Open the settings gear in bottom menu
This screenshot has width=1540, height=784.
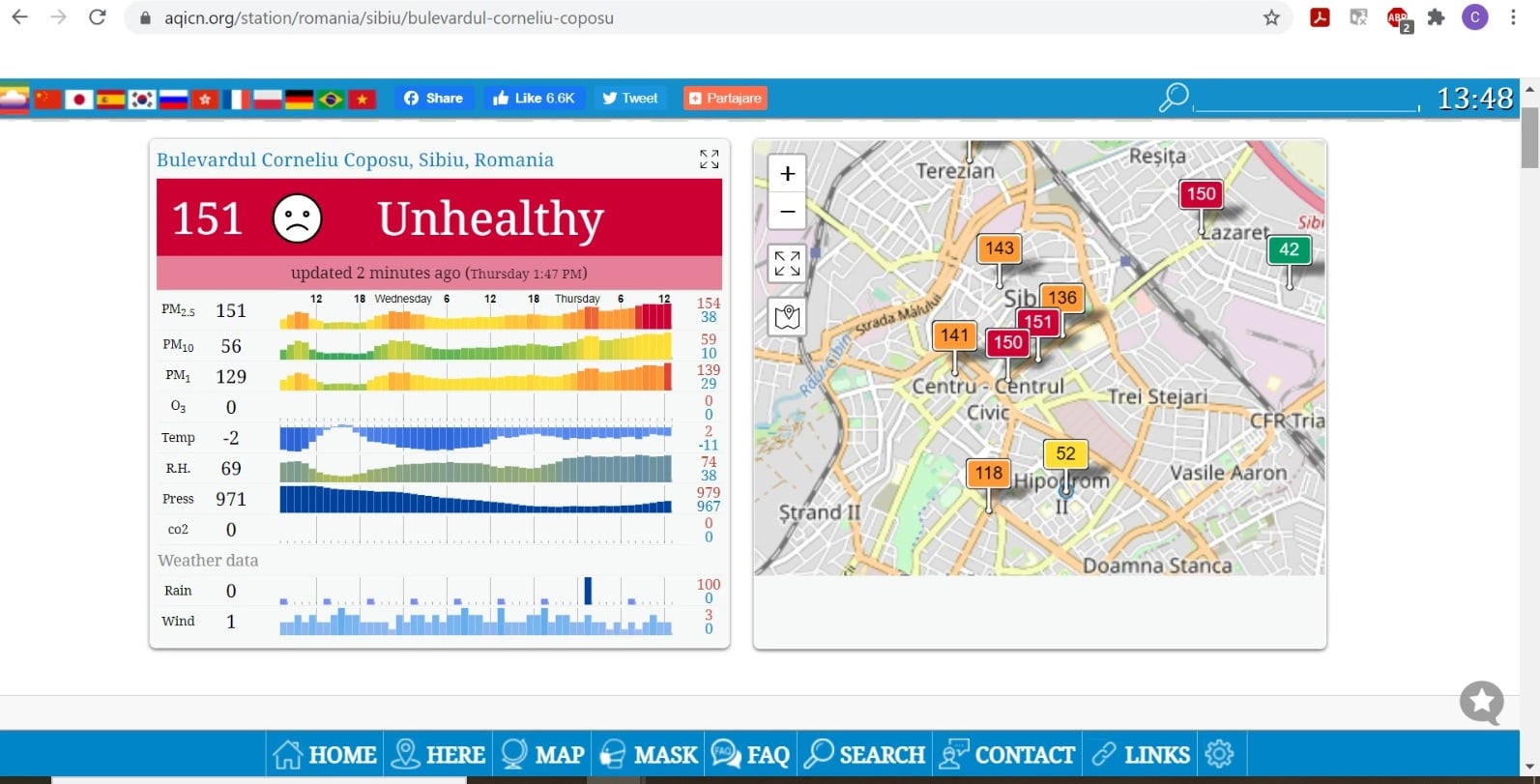pos(1220,754)
